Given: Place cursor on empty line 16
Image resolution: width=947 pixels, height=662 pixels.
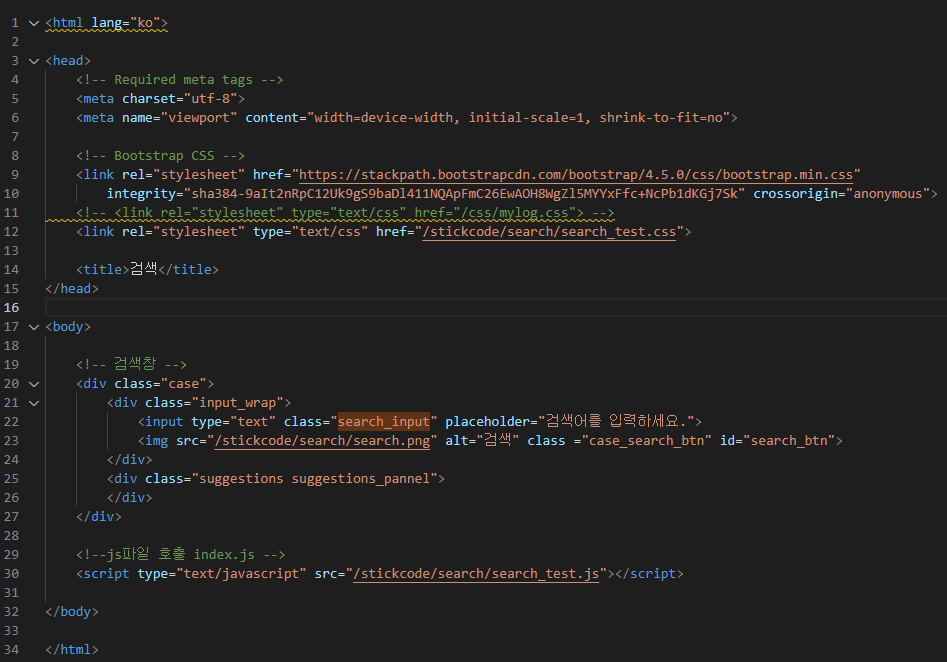Looking at the screenshot, I should (x=495, y=307).
